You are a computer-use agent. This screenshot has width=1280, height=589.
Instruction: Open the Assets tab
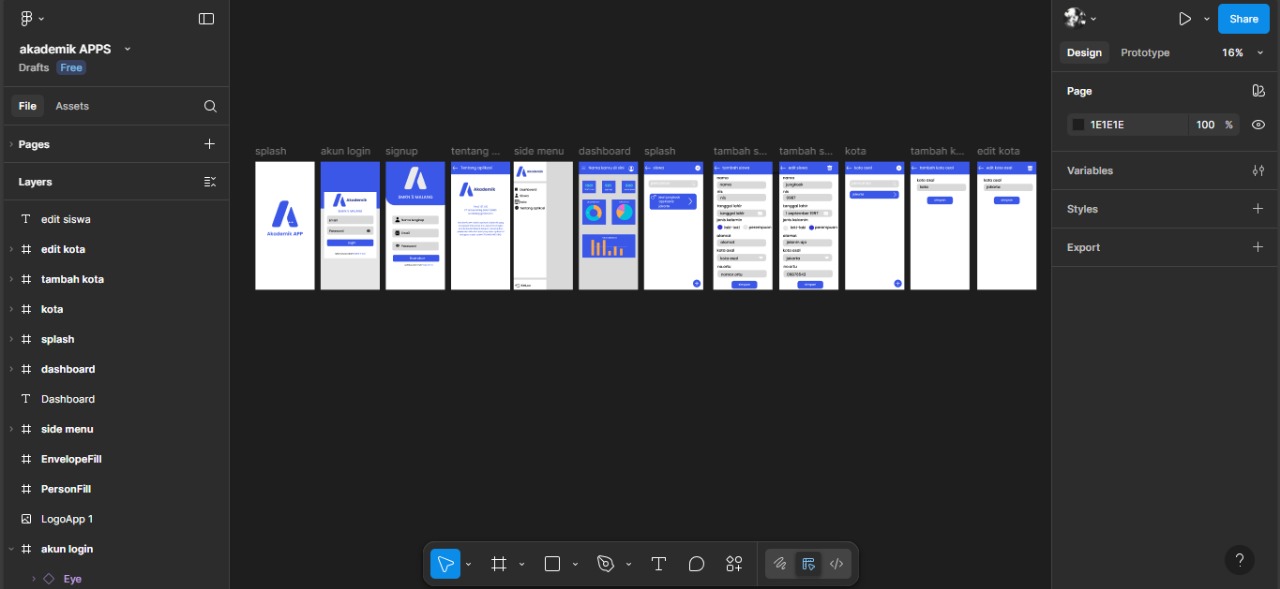[x=72, y=106]
